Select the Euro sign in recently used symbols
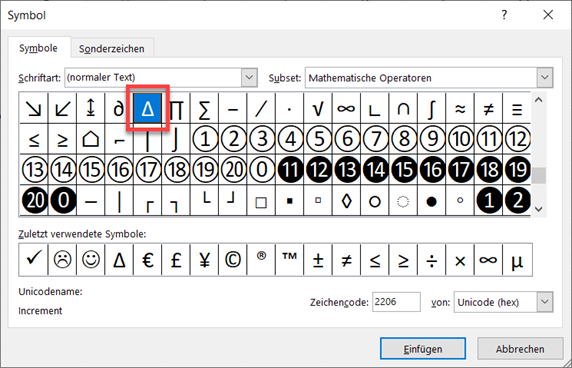The height and width of the screenshot is (368, 572). click(x=148, y=260)
